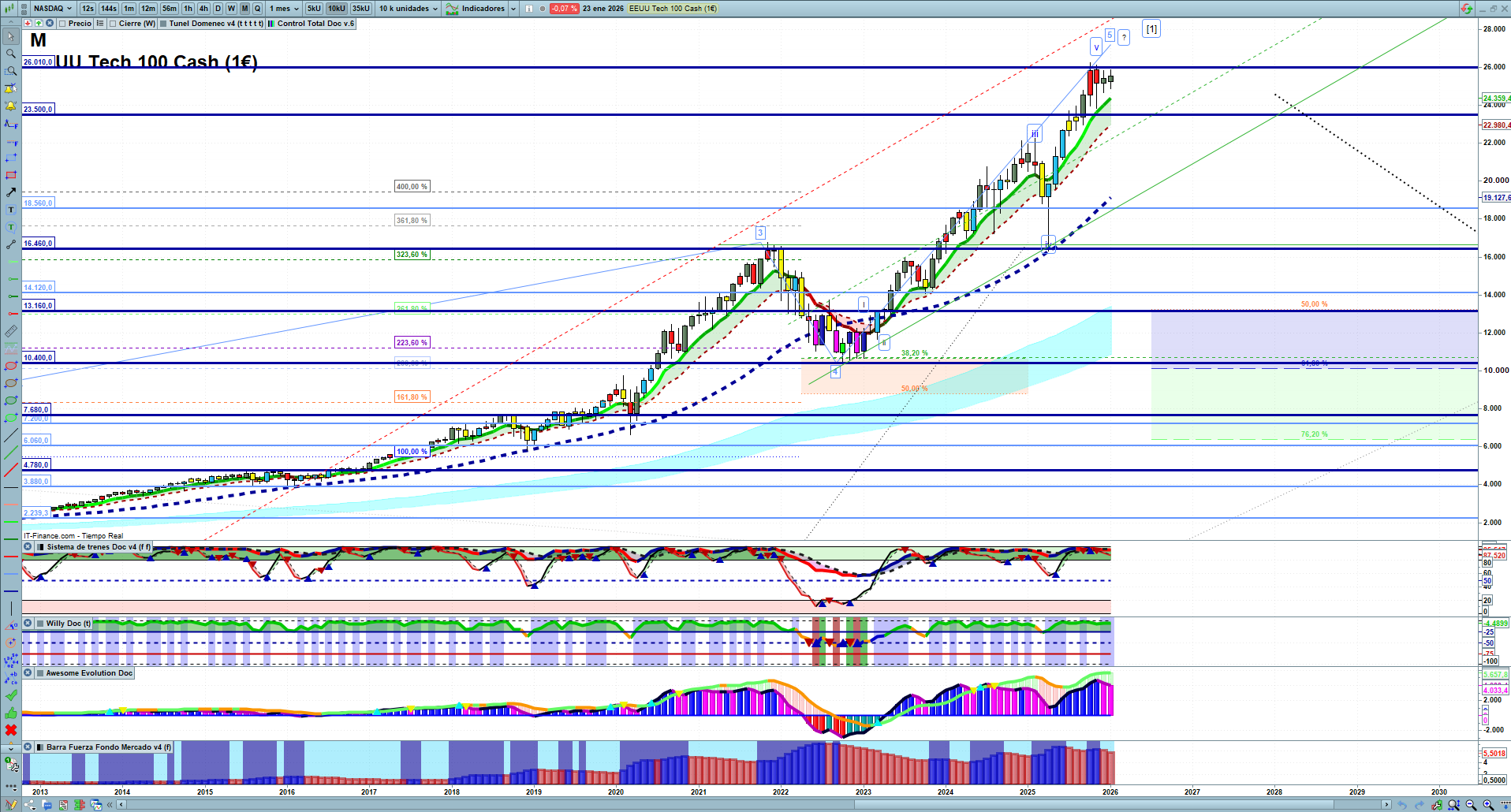
Task: Toggle Sistema de trenes Doc visibility box
Action: 39,547
